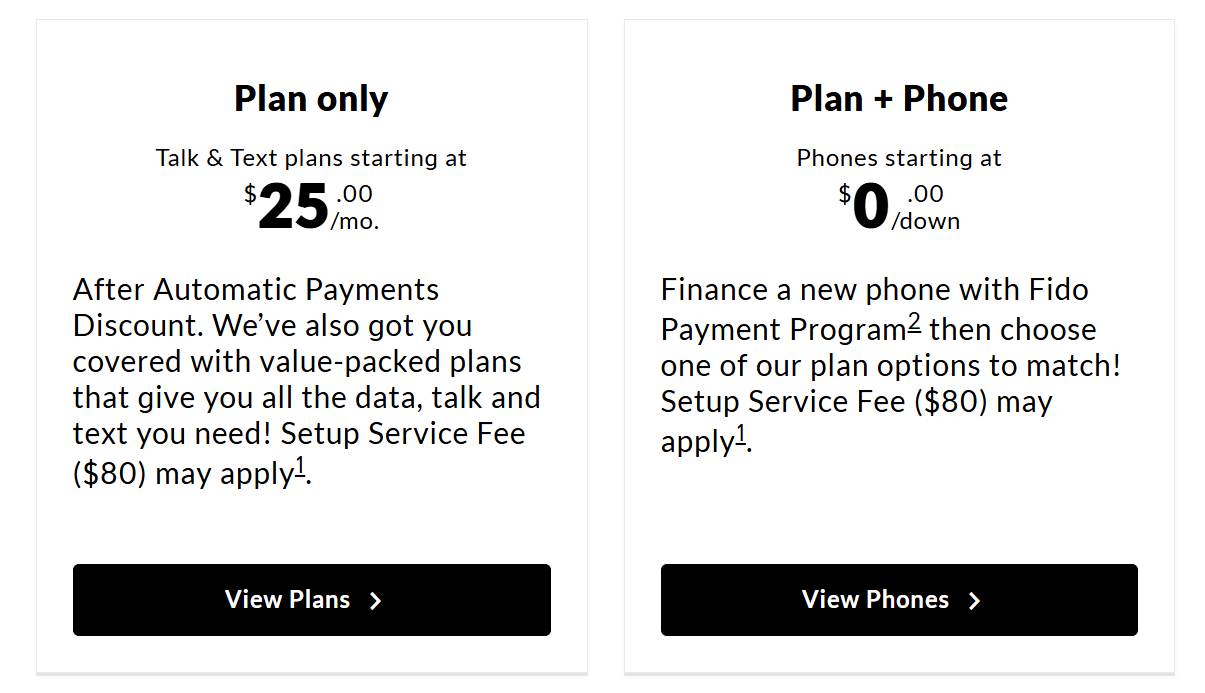Viewport: 1205px width, 693px height.
Task: Click the /mo. label beside the price
Action: coord(355,222)
